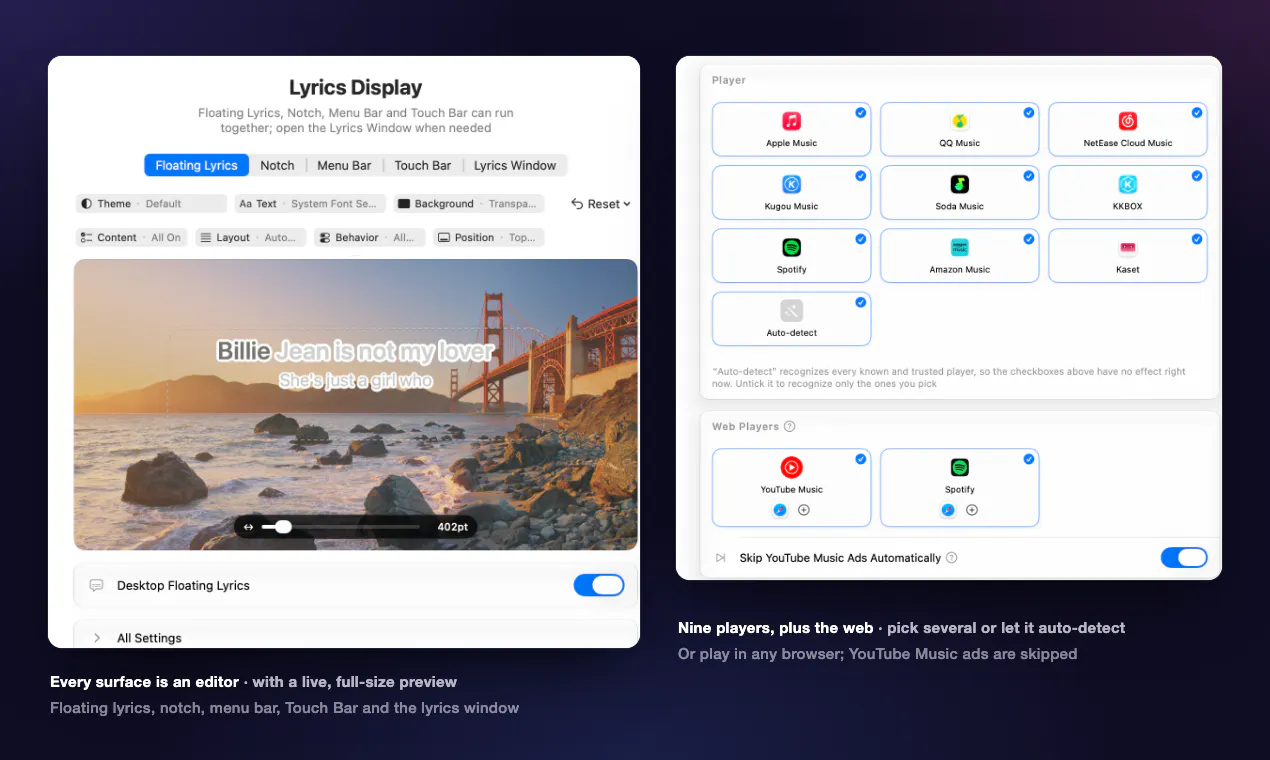Viewport: 1270px width, 760px height.
Task: Open the Position dropdown
Action: click(x=488, y=238)
